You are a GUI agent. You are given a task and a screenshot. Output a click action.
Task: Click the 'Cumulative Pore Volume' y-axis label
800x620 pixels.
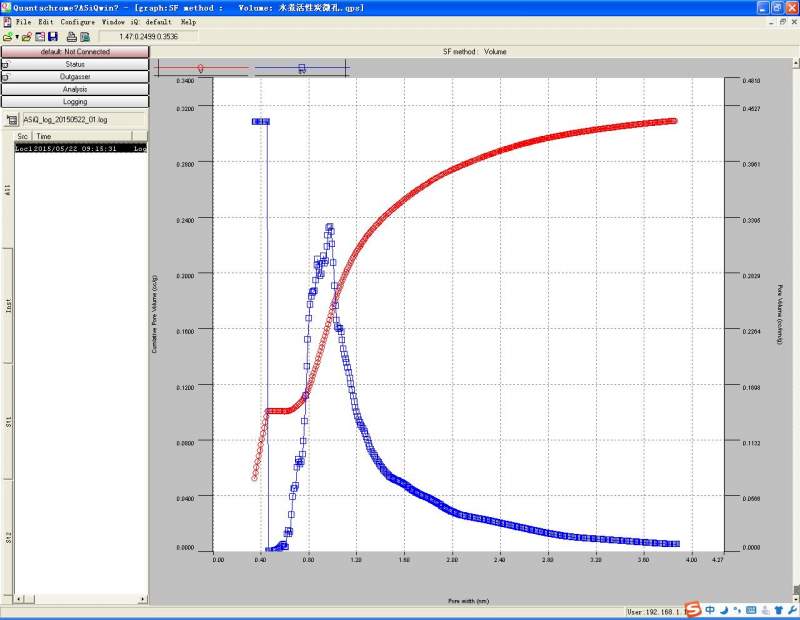(155, 314)
